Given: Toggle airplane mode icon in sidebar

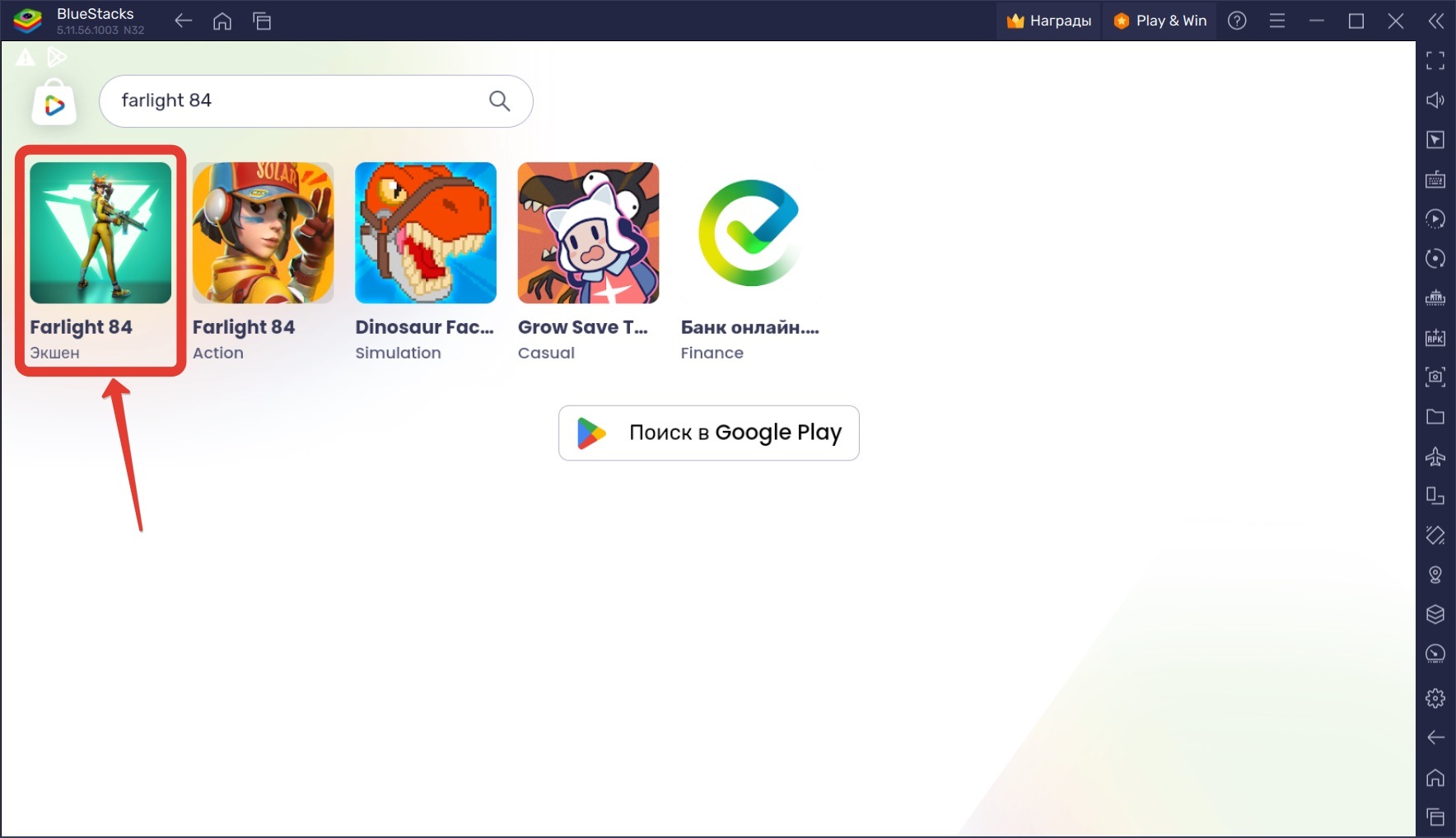Looking at the screenshot, I should pos(1435,456).
